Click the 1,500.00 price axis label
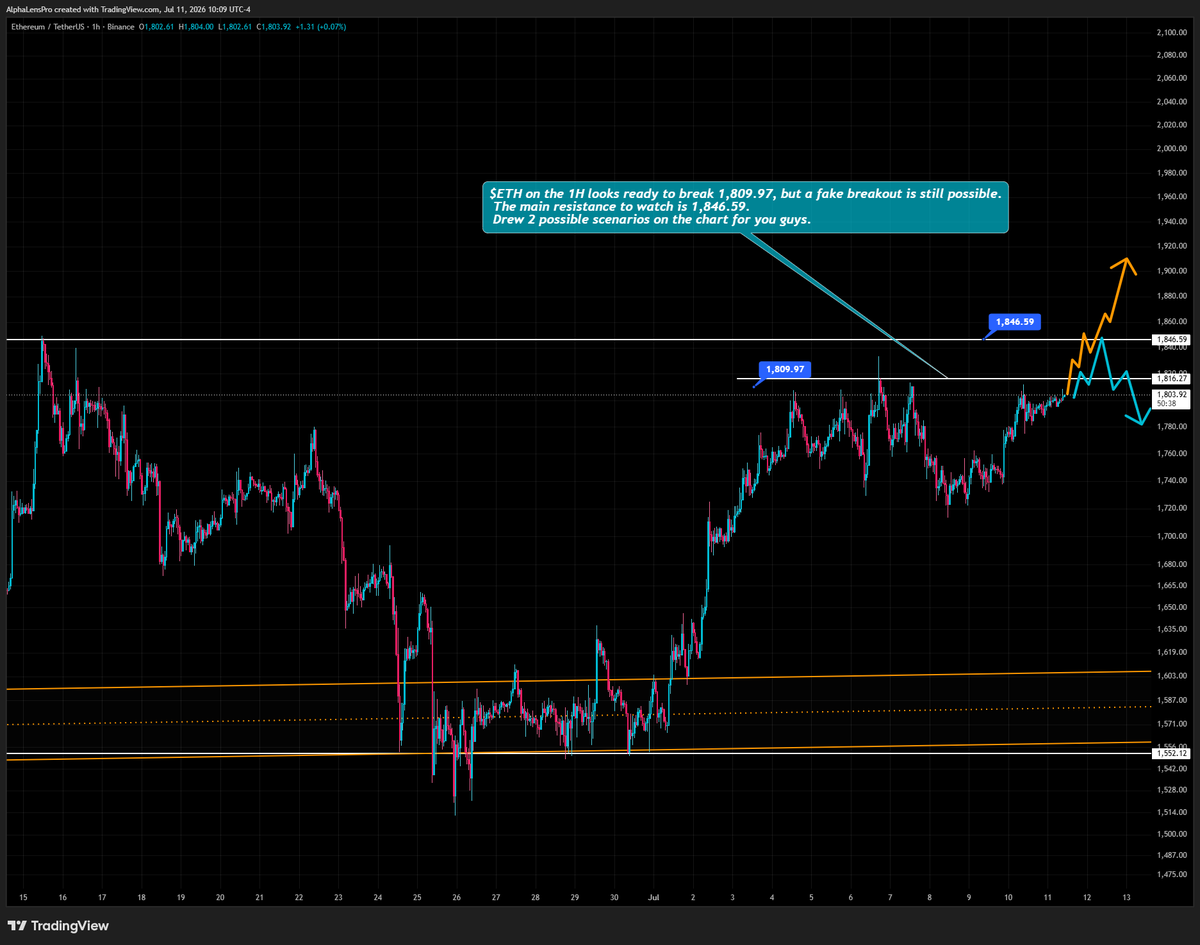 click(x=1171, y=835)
